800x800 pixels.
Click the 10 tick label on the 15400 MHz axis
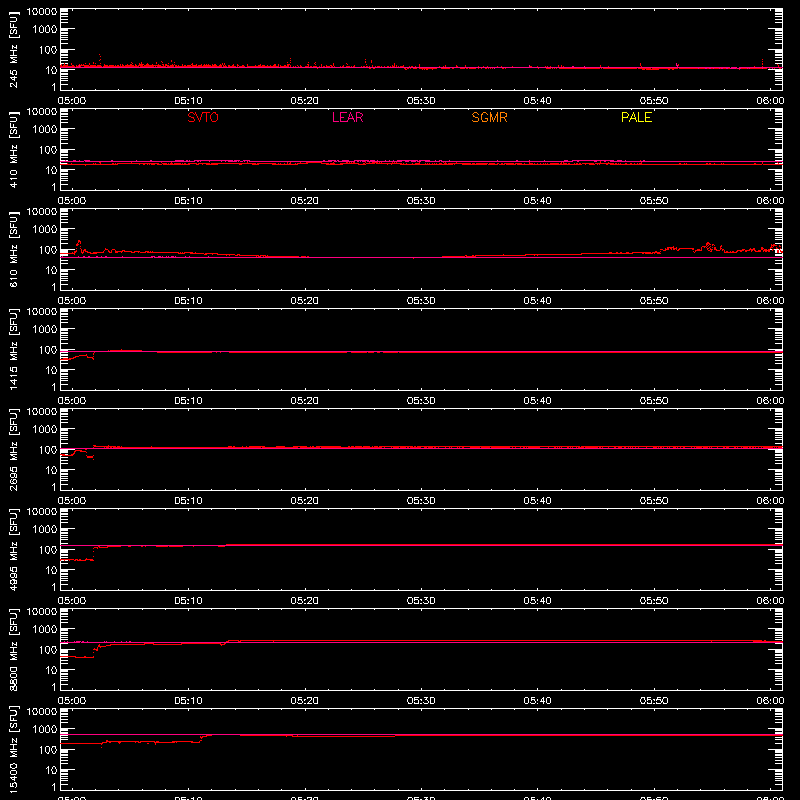[51, 770]
